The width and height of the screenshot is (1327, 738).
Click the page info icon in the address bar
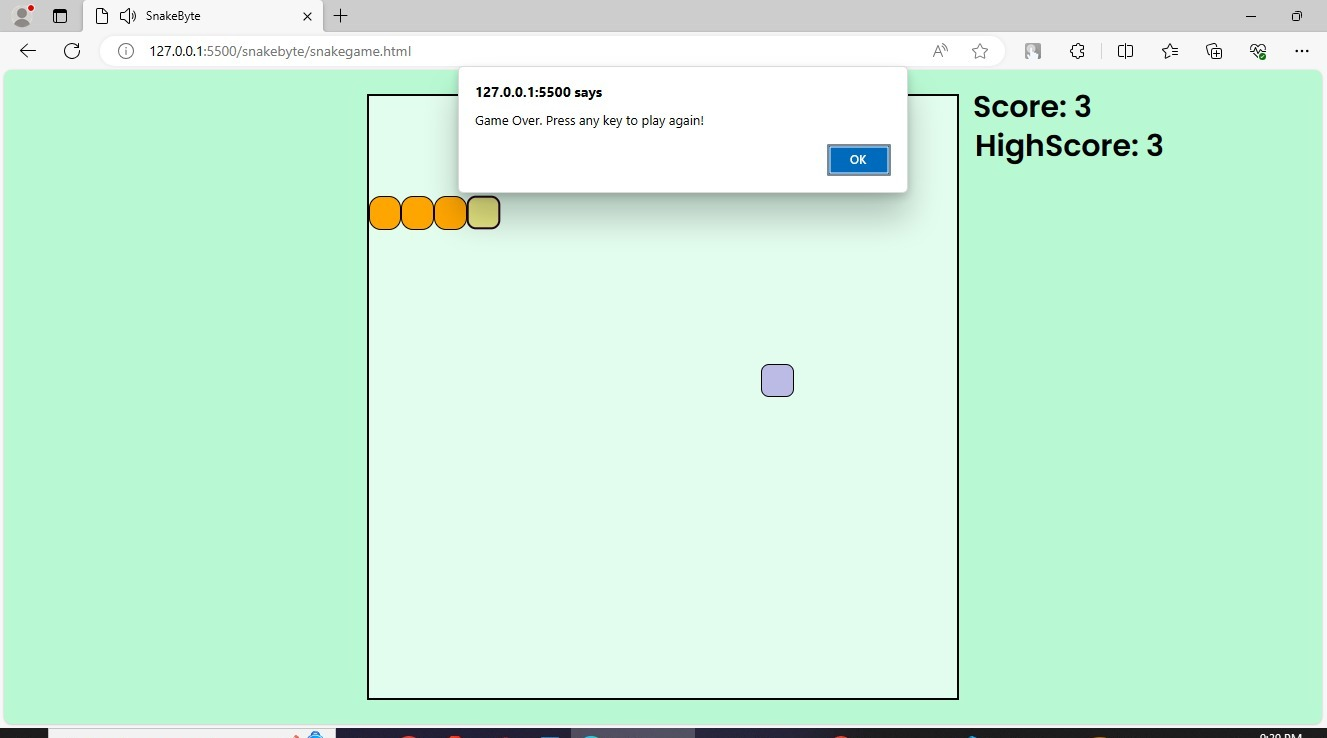pos(125,51)
